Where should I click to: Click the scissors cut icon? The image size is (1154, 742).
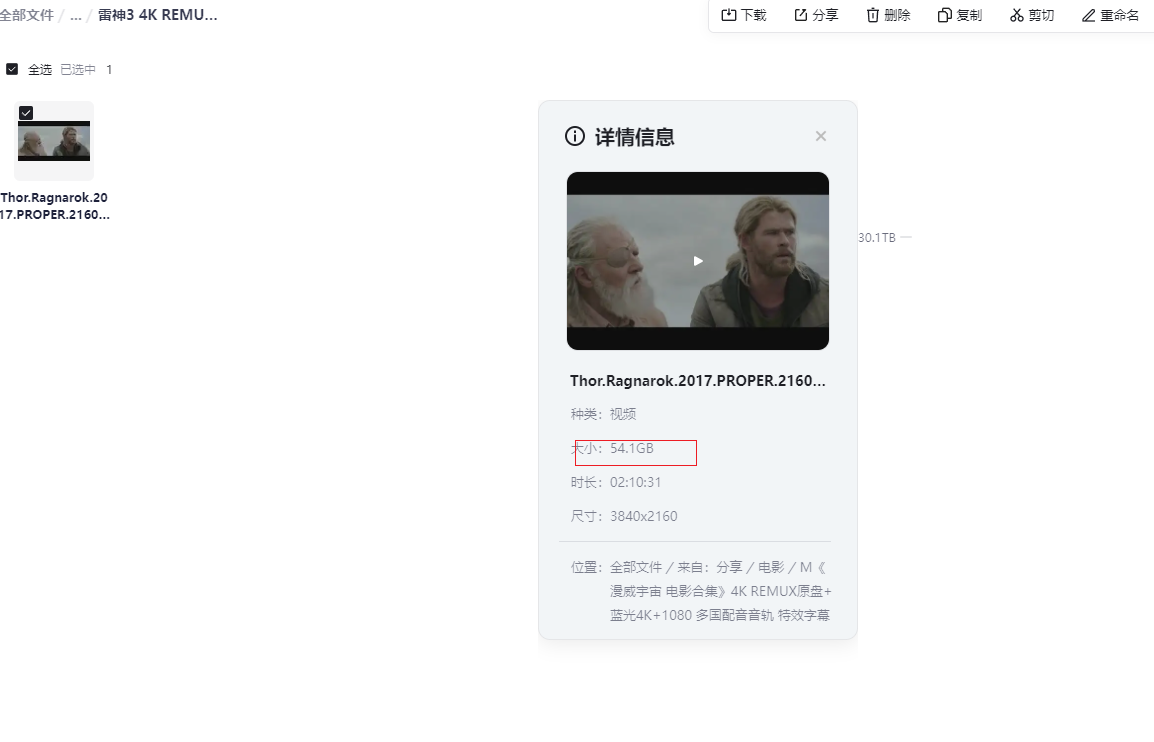(1016, 15)
